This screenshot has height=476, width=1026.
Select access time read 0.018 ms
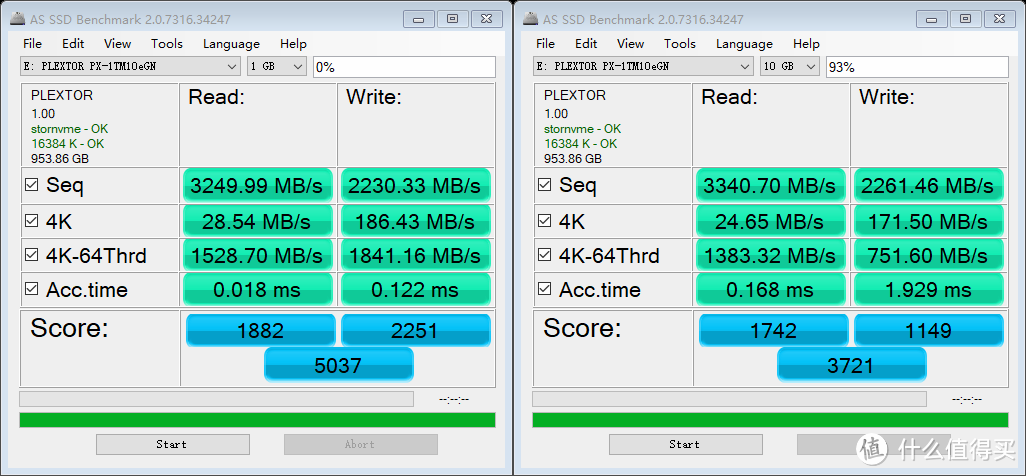pos(257,289)
